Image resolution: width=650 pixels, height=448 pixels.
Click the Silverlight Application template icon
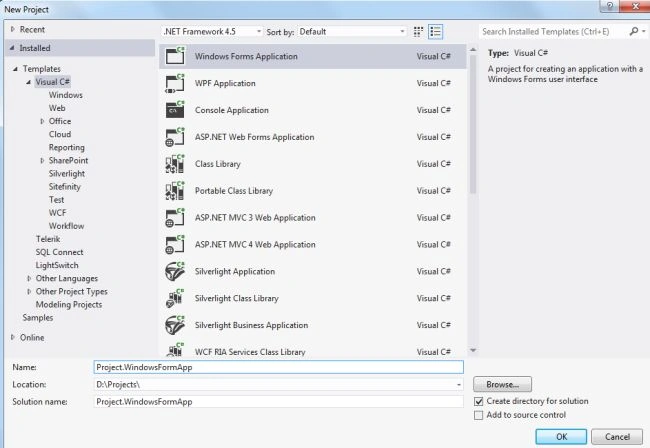coord(175,271)
